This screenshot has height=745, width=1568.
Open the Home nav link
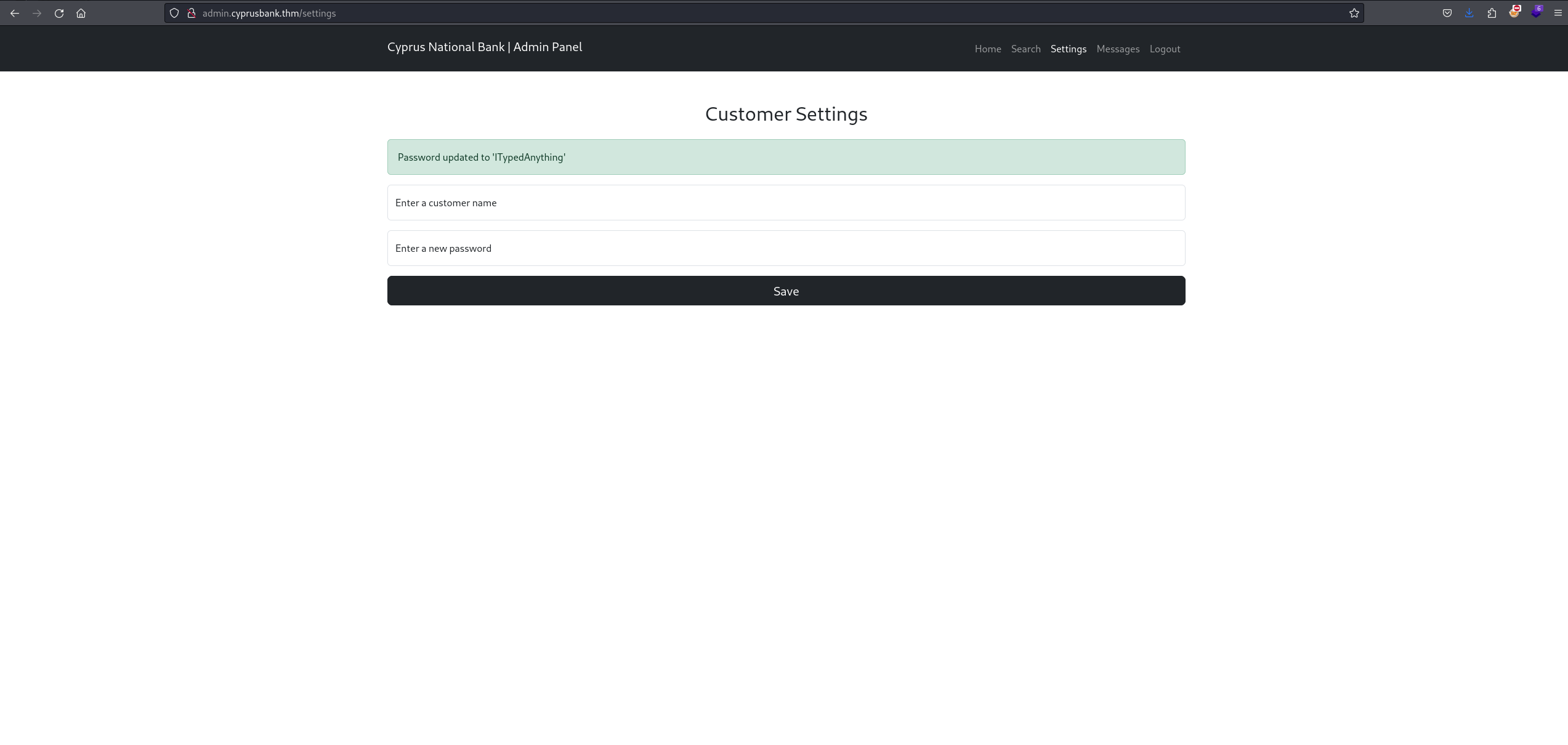988,49
